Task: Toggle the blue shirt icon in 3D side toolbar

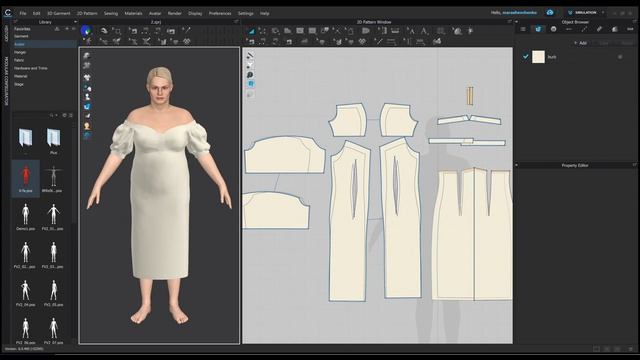Action: 87,107
